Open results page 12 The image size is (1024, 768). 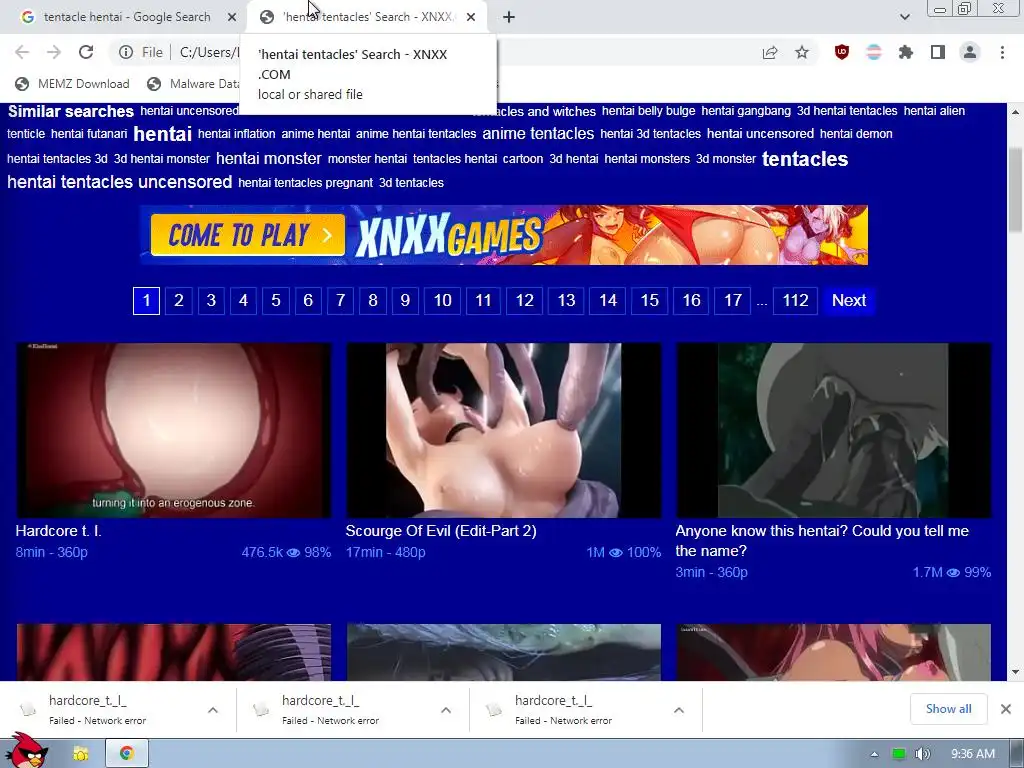point(524,300)
